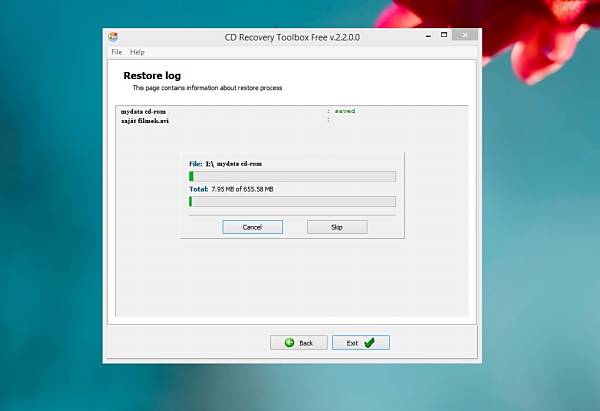
Task: Open the File menu
Action: point(116,52)
